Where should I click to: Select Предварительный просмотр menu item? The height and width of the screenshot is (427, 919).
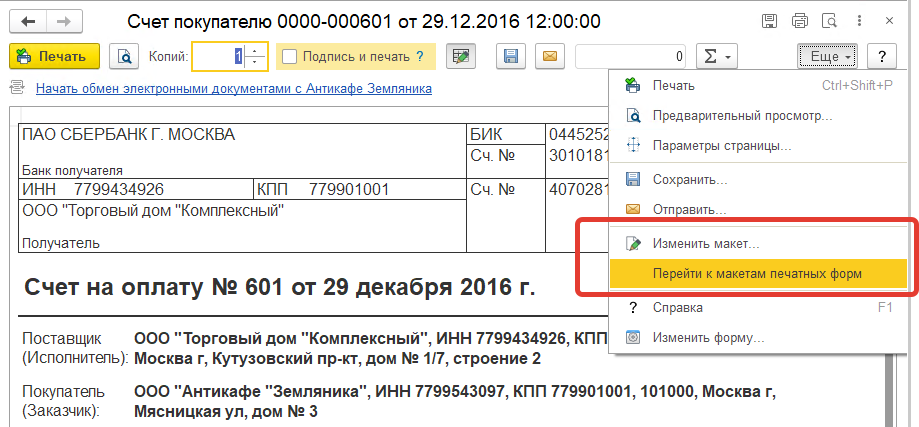(758, 115)
